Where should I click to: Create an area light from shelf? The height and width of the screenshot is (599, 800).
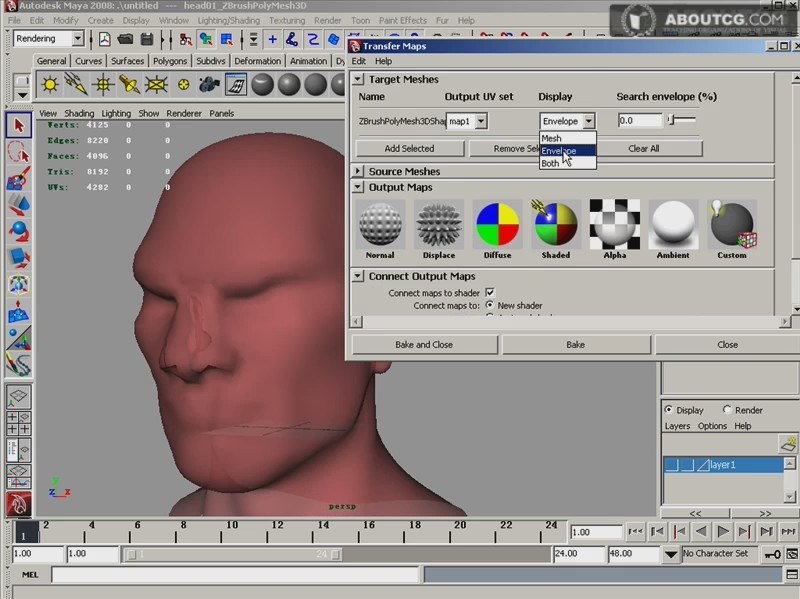click(x=156, y=84)
